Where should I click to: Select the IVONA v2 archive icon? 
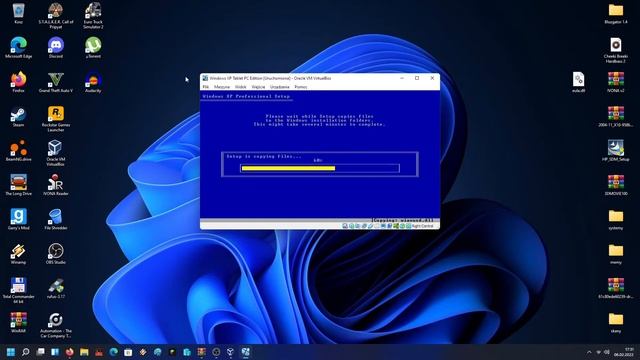(616, 82)
